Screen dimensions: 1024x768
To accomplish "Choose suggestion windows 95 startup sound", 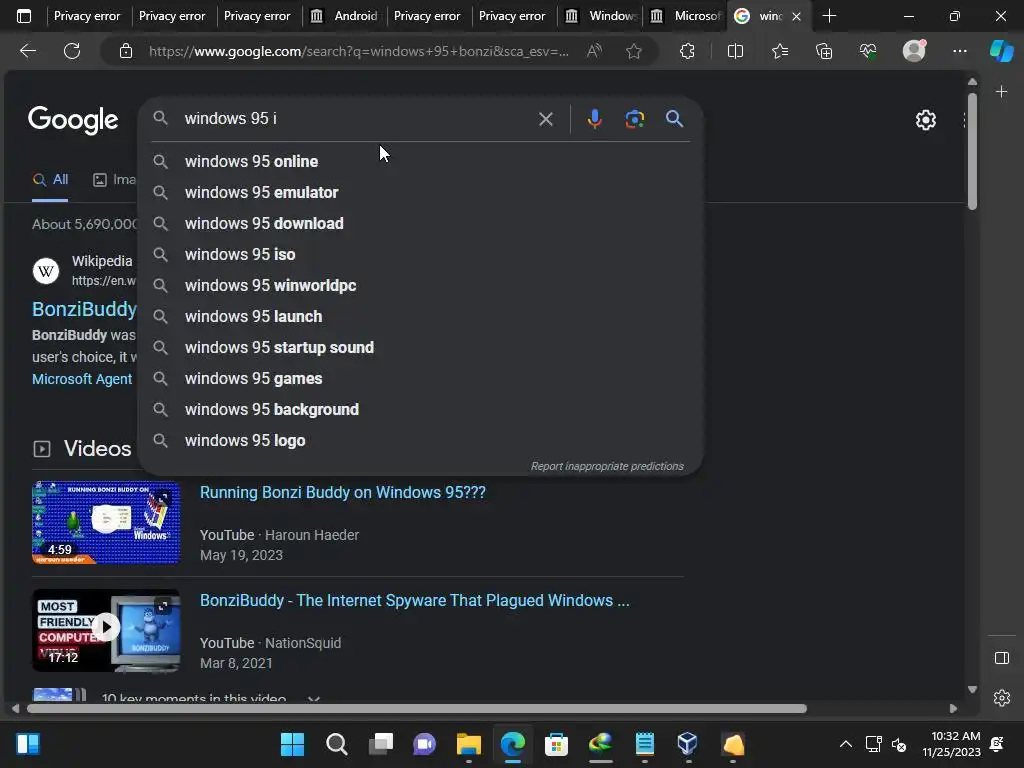I will 421,347.
